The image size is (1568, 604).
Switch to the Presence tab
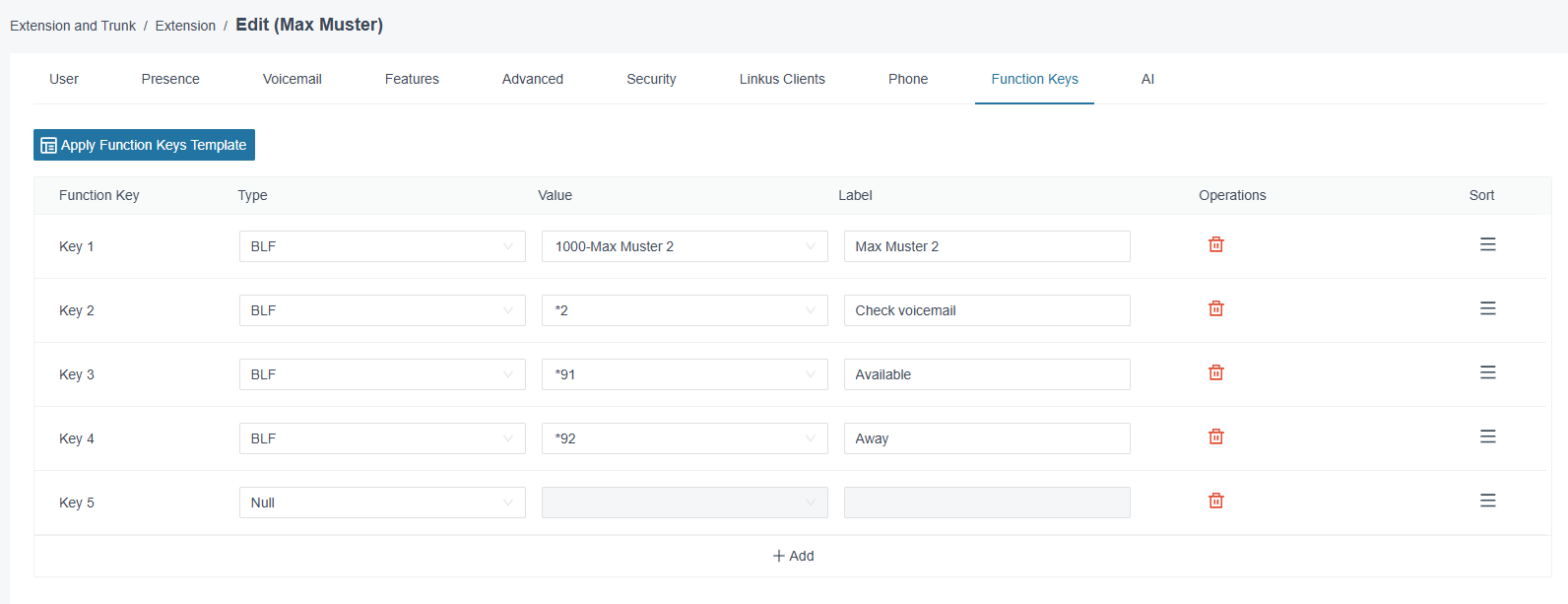tap(170, 79)
